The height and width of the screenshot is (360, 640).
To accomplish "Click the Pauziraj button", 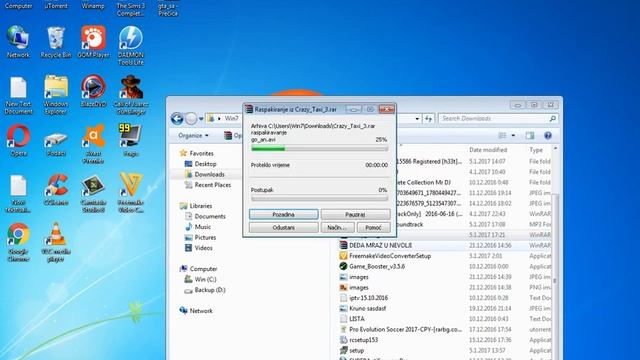I will 356,214.
